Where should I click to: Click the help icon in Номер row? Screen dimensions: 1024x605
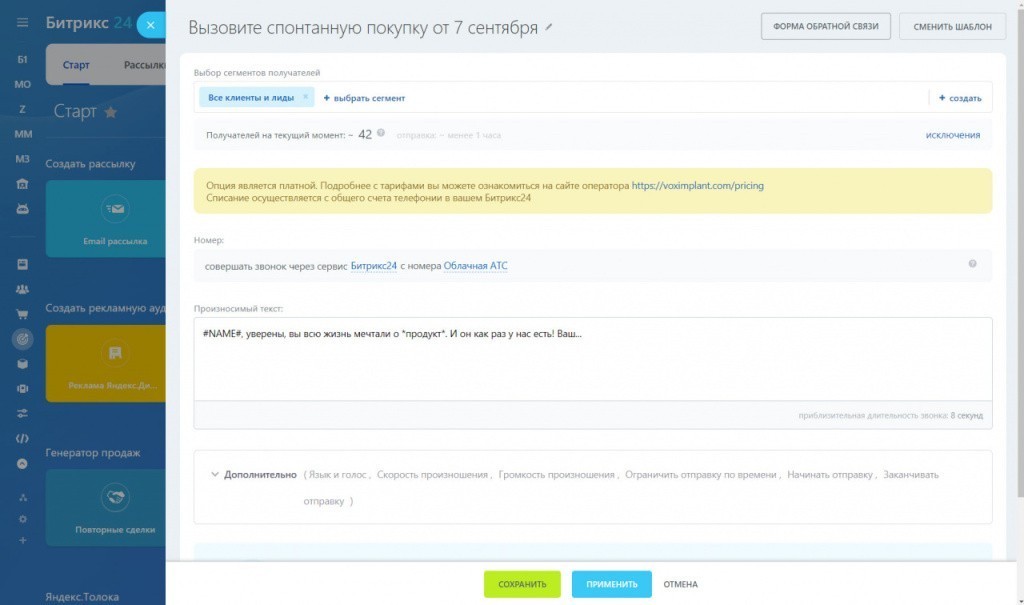pyautogui.click(x=972, y=264)
